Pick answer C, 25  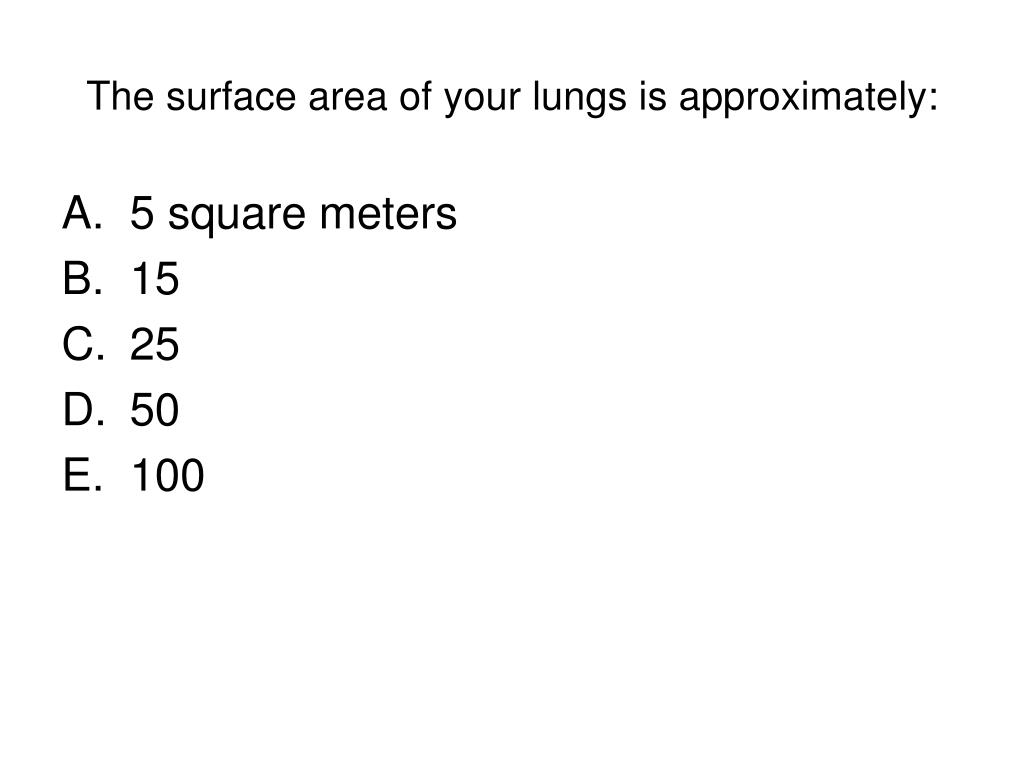click(x=121, y=344)
